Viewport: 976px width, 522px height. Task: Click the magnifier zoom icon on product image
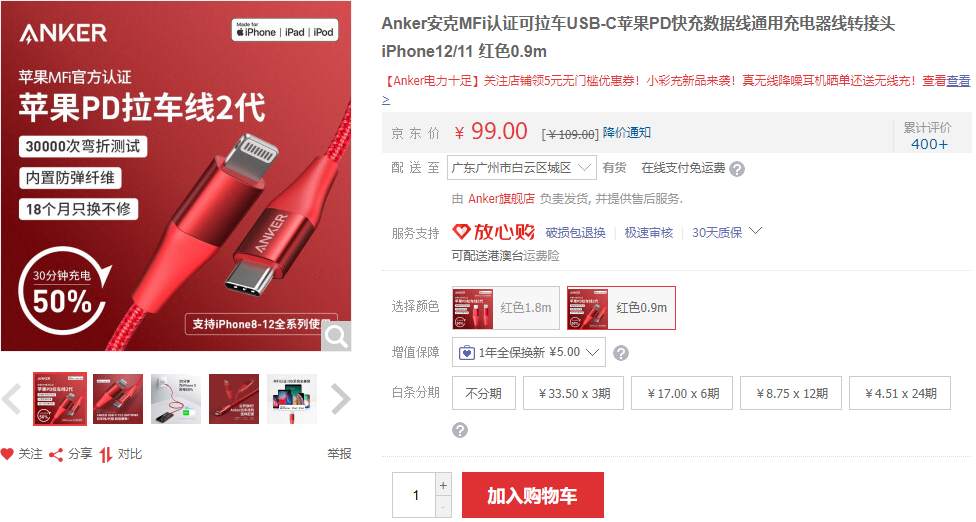coord(336,336)
